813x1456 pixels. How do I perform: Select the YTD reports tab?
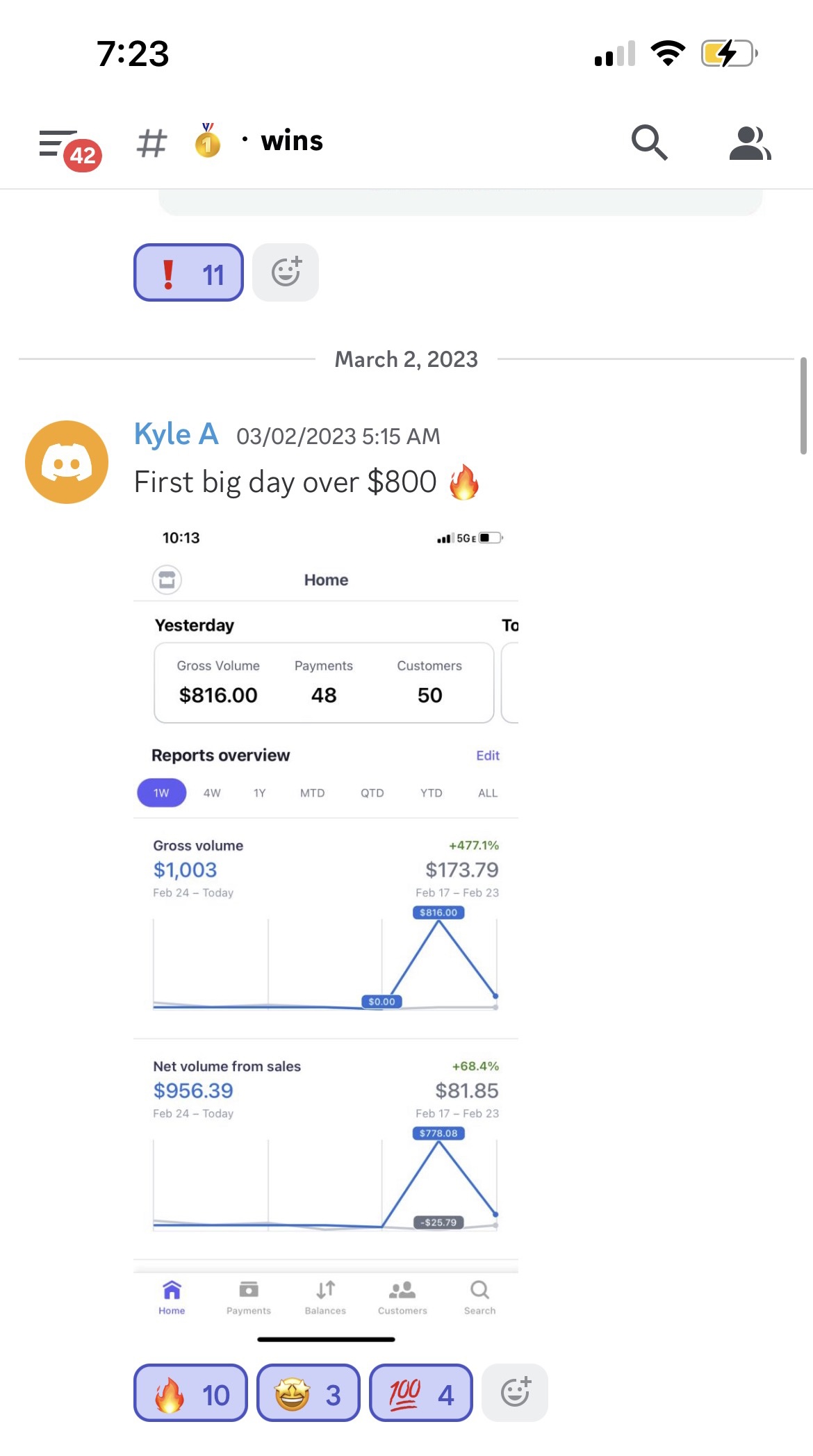[431, 792]
